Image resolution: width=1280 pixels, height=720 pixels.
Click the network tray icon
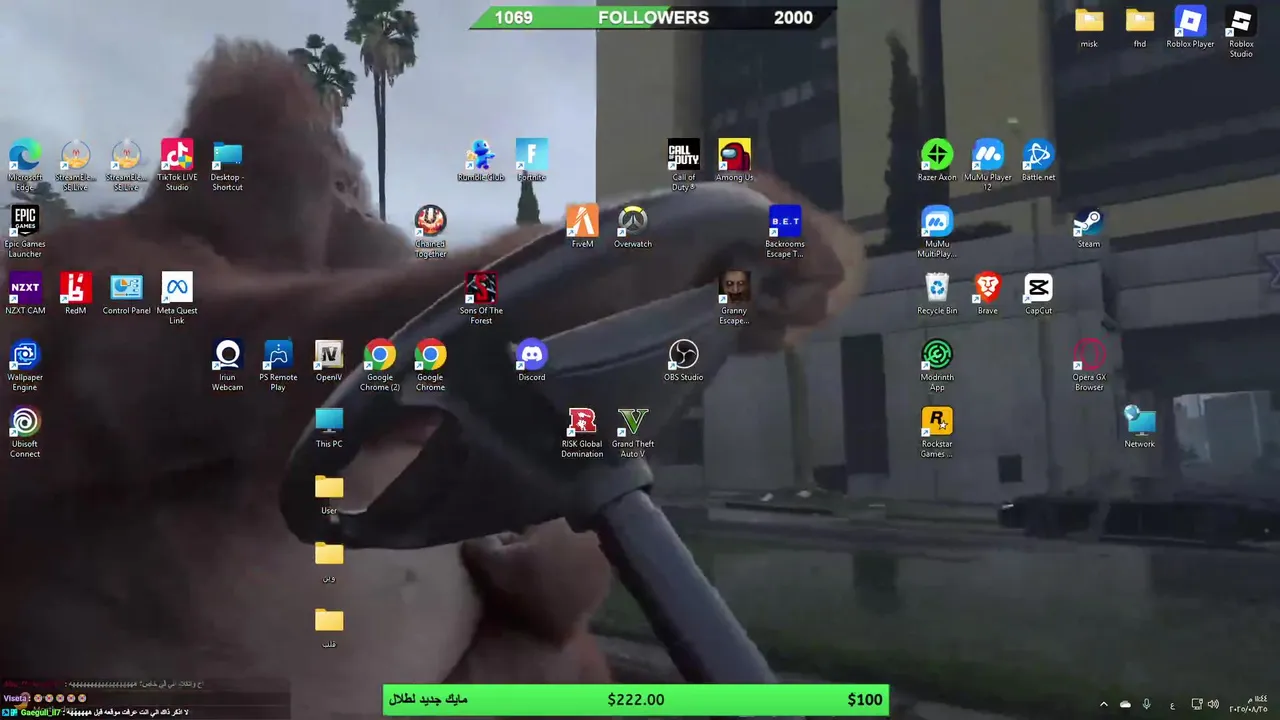1197,704
